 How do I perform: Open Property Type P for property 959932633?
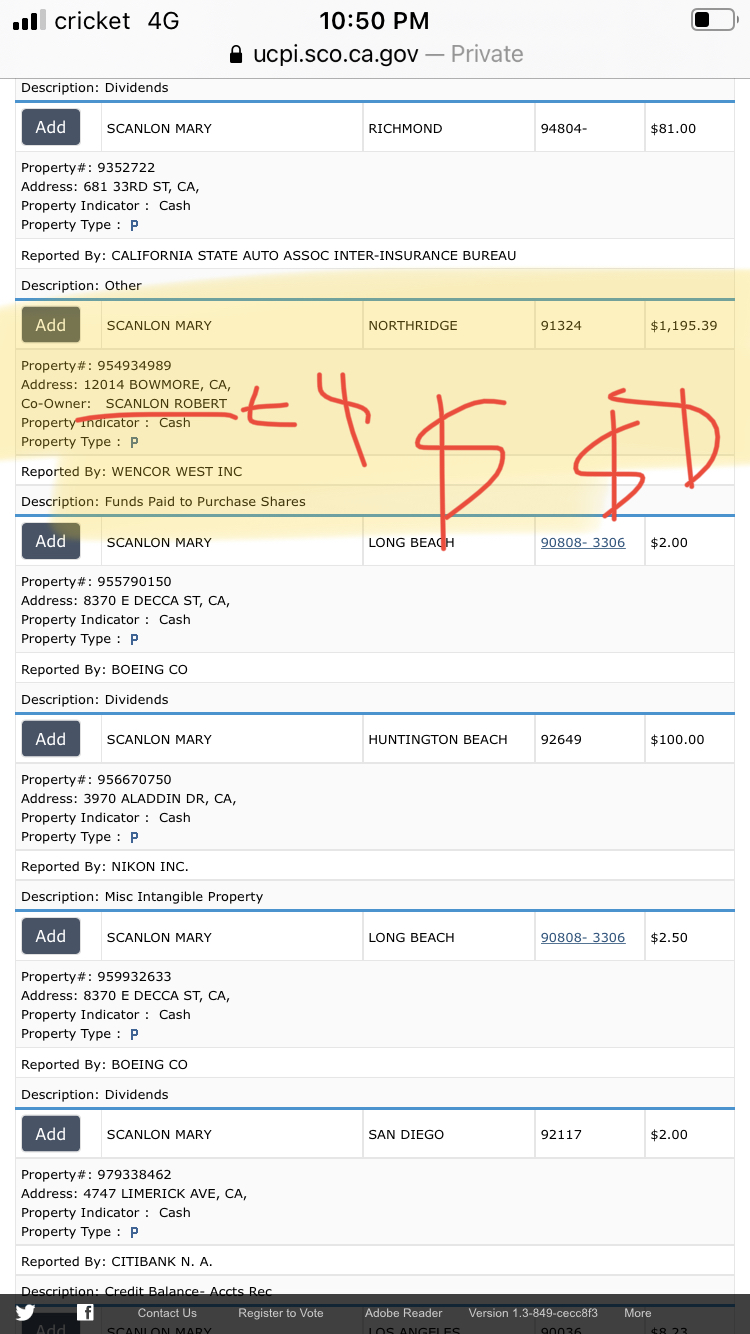134,1034
